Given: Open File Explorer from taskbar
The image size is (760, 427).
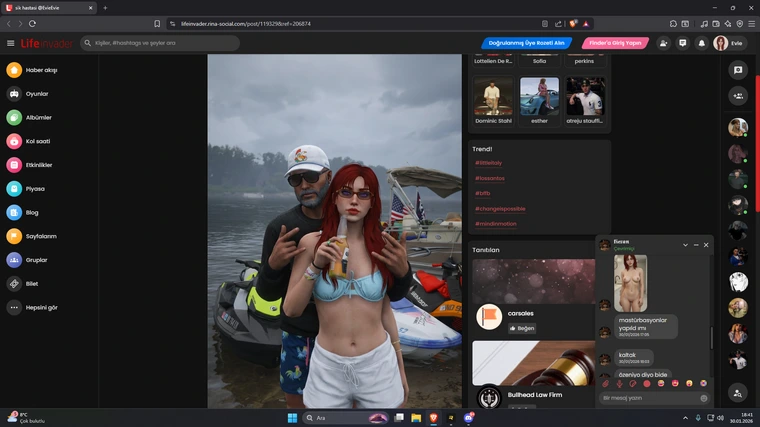Looking at the screenshot, I should 416,418.
